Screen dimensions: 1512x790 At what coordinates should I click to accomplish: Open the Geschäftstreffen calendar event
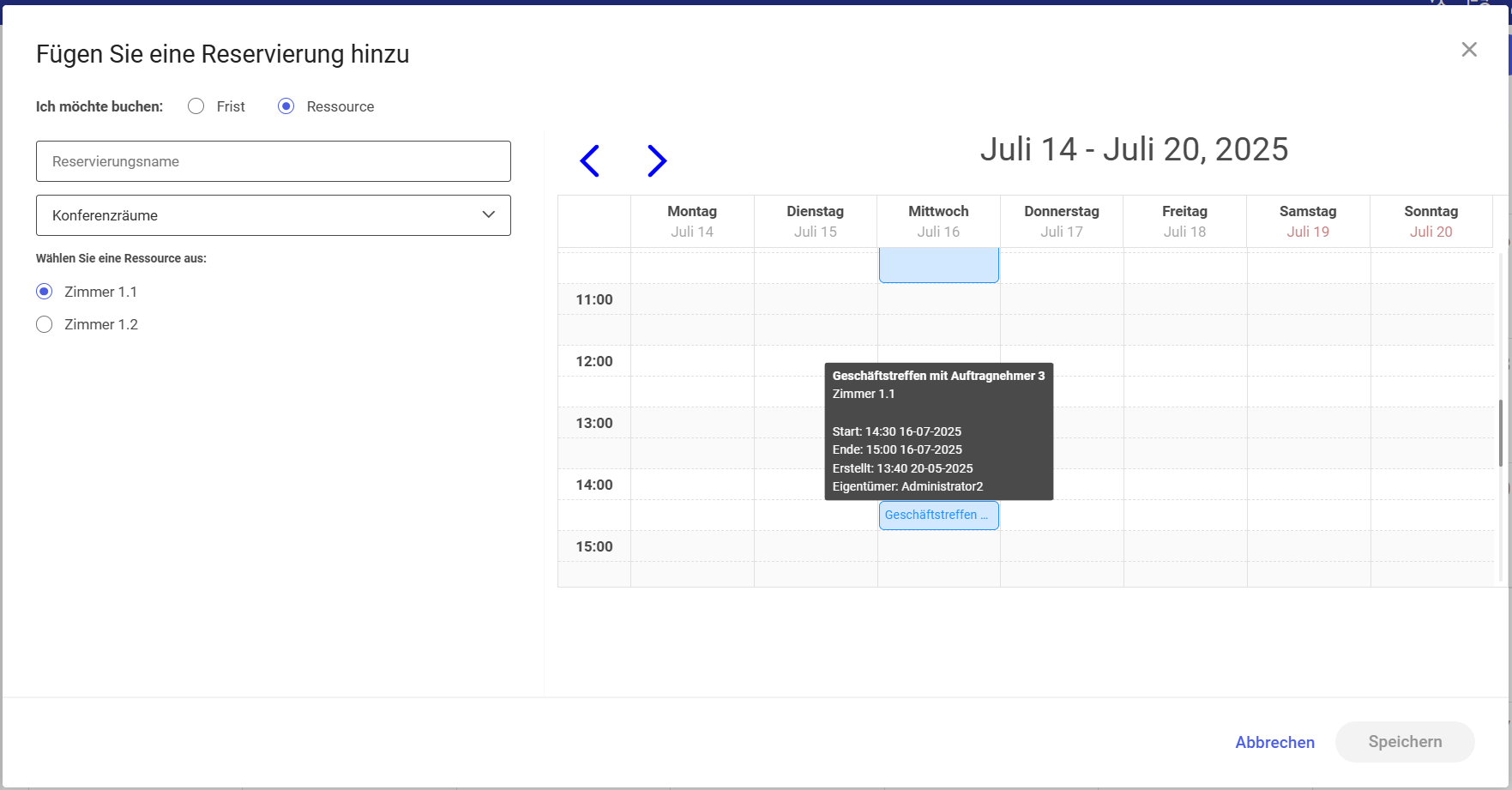coord(938,516)
